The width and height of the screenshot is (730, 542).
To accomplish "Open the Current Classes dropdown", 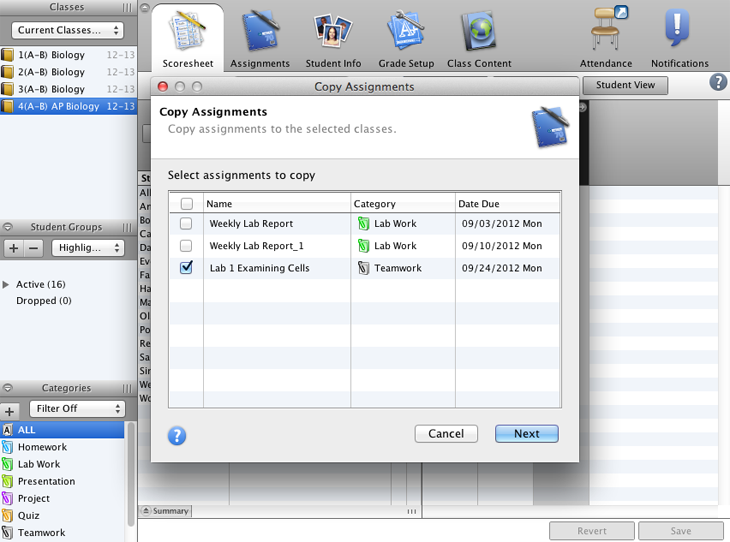I will tap(67, 31).
